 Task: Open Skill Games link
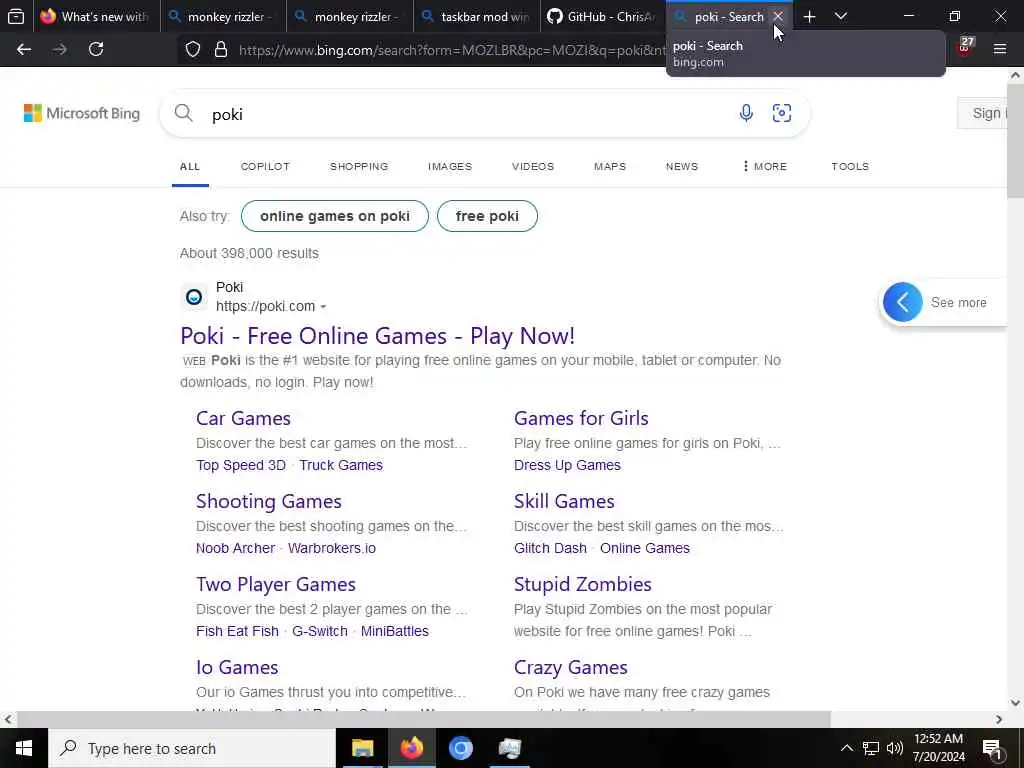(564, 501)
